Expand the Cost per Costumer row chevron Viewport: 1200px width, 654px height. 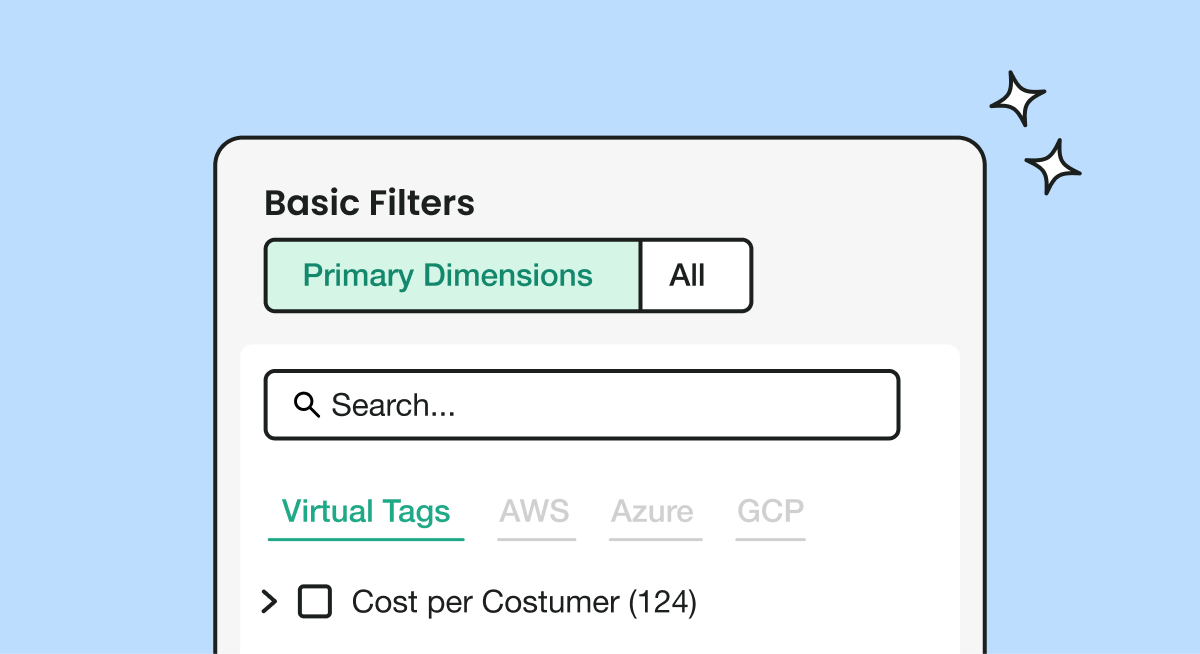(x=268, y=602)
